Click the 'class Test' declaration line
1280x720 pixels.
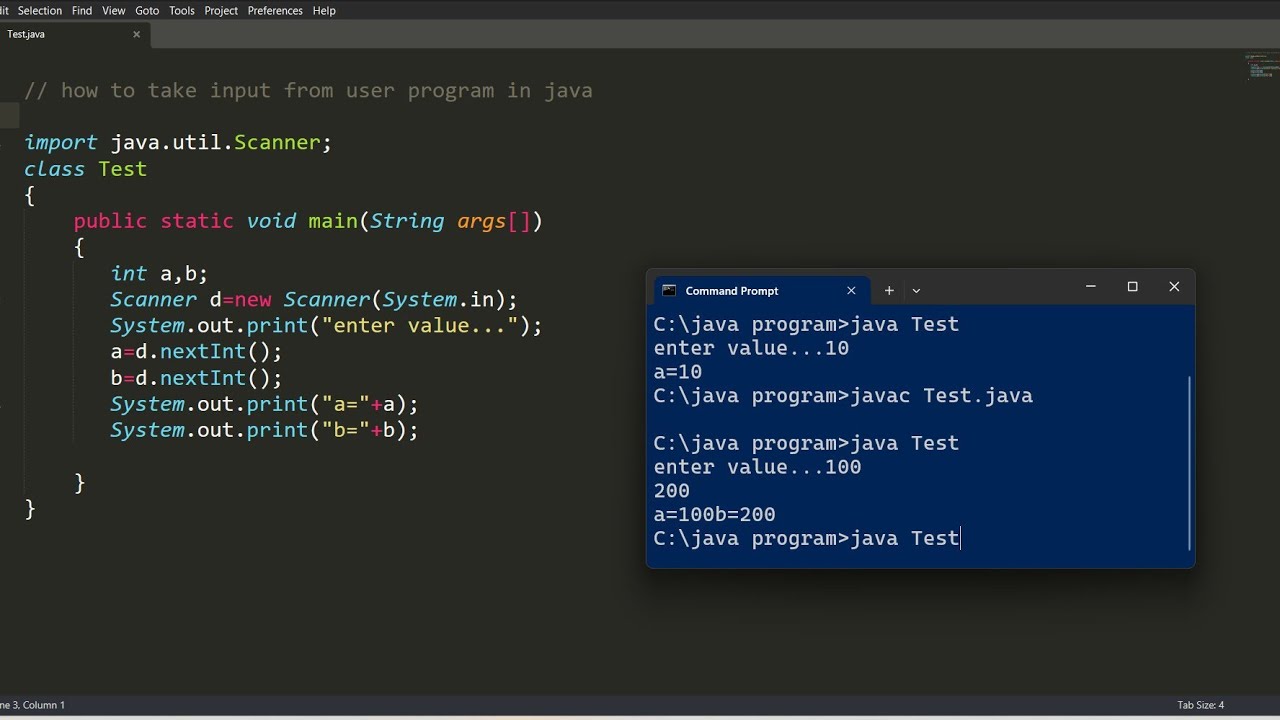click(x=85, y=169)
